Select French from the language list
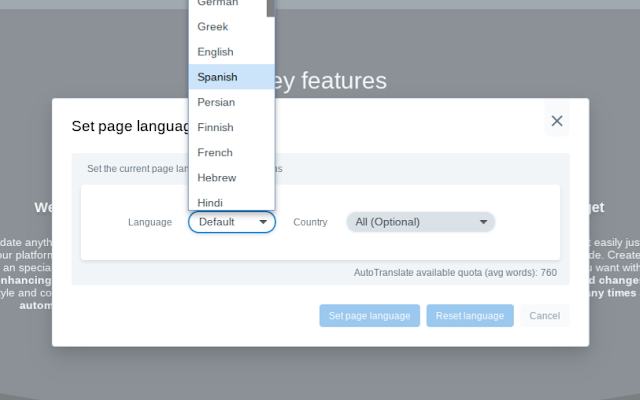 coord(231,152)
